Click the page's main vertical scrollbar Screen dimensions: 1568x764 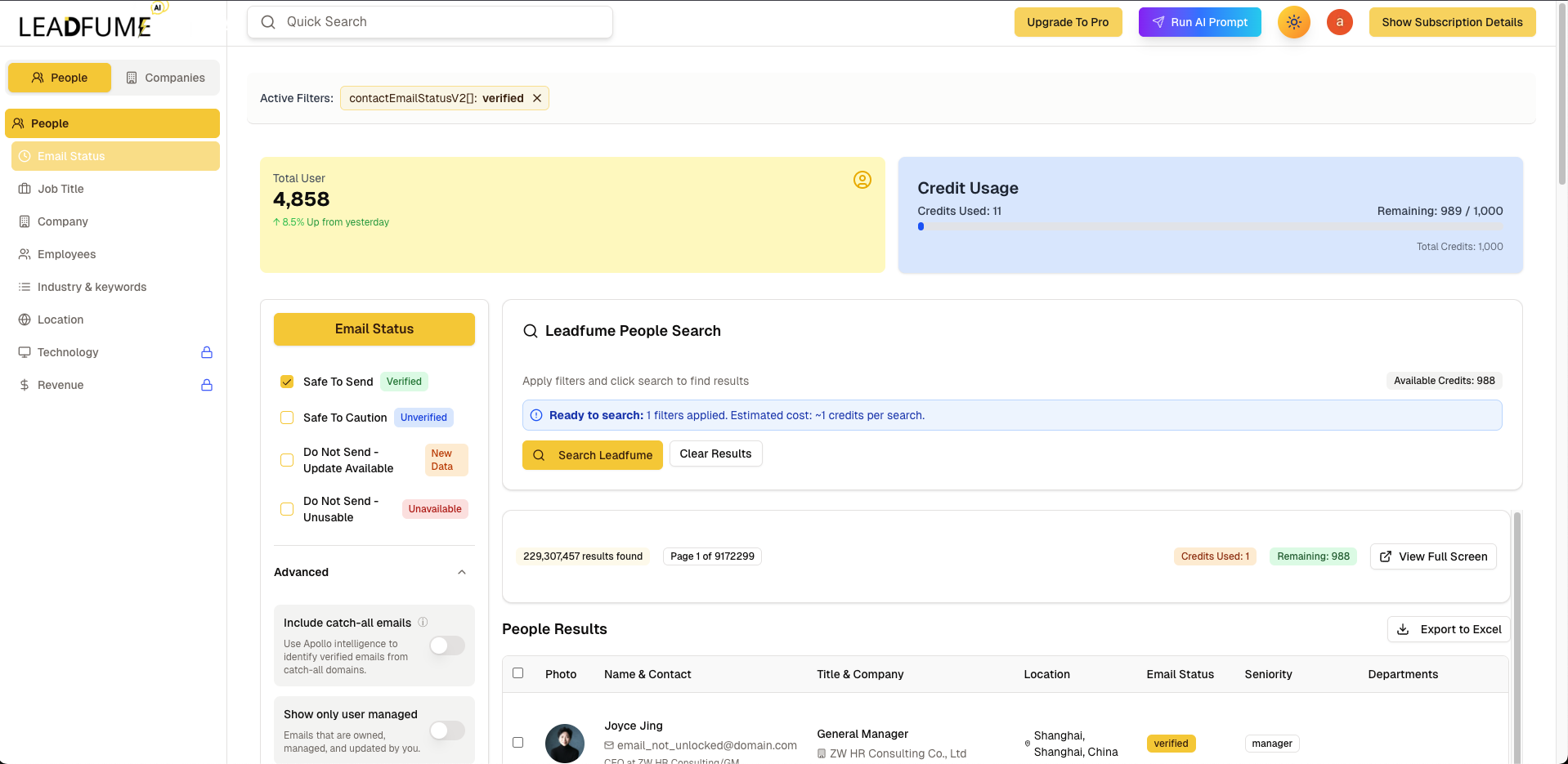(1561, 94)
